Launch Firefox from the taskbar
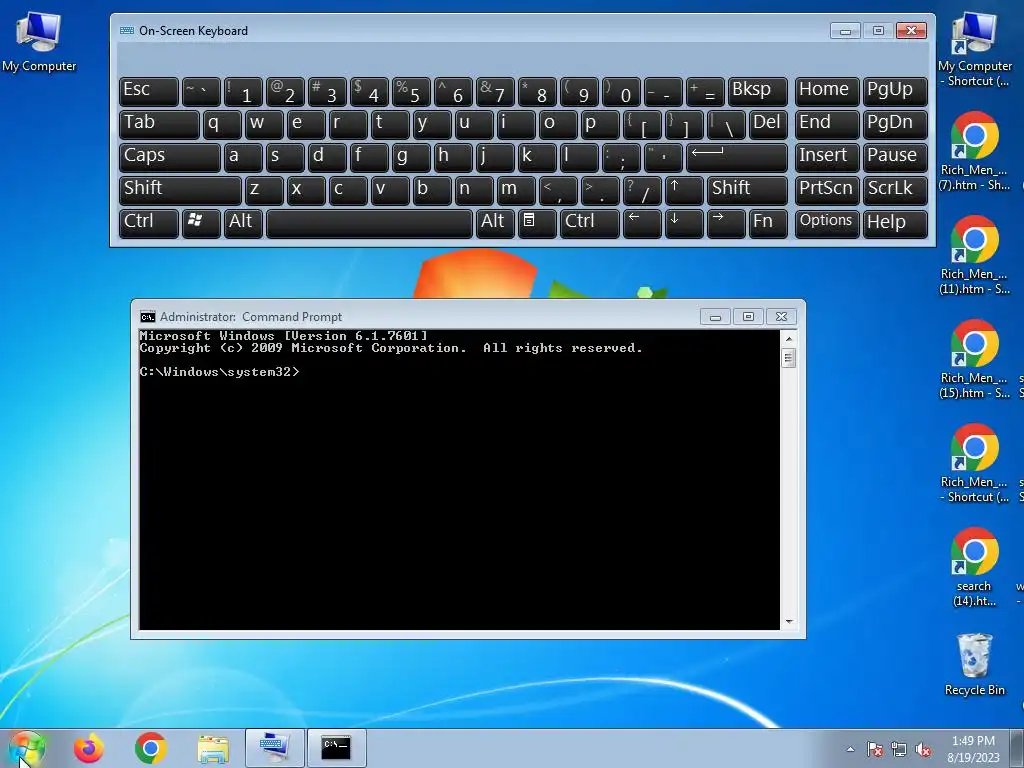Screen dimensions: 1024x768 89,748
